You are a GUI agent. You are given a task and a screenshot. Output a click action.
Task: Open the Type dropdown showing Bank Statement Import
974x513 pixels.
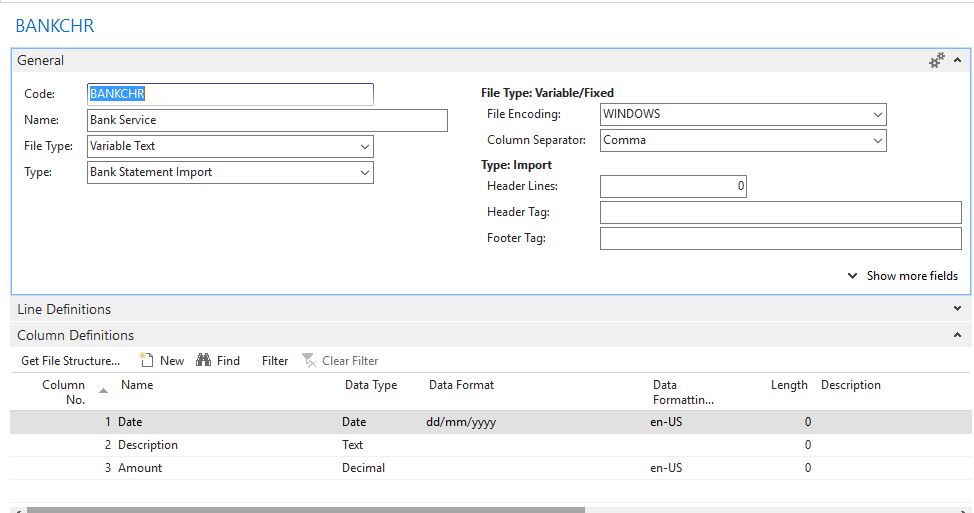tap(365, 173)
